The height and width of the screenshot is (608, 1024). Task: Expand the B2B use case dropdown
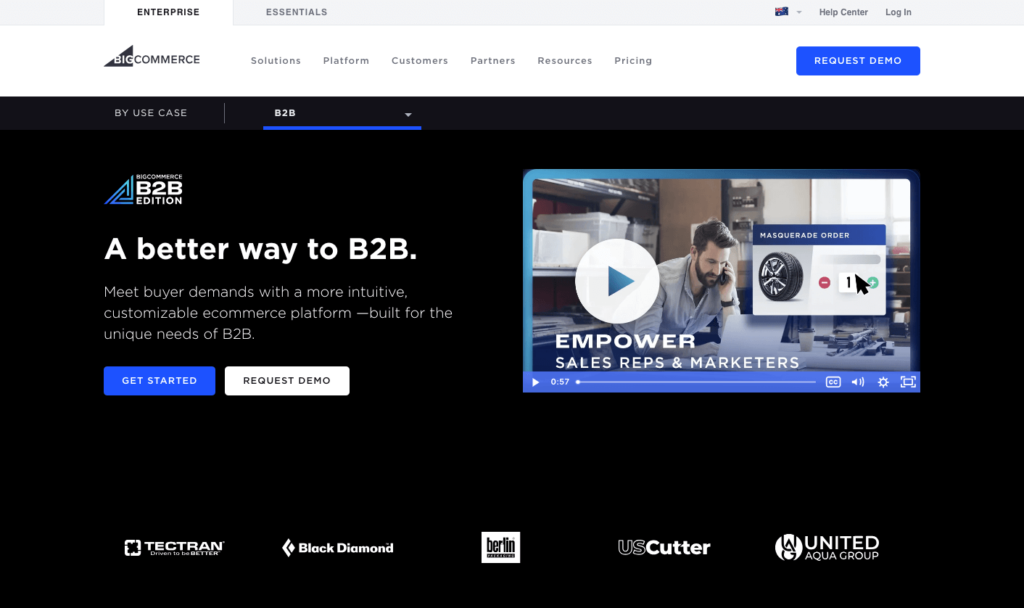click(x=342, y=114)
